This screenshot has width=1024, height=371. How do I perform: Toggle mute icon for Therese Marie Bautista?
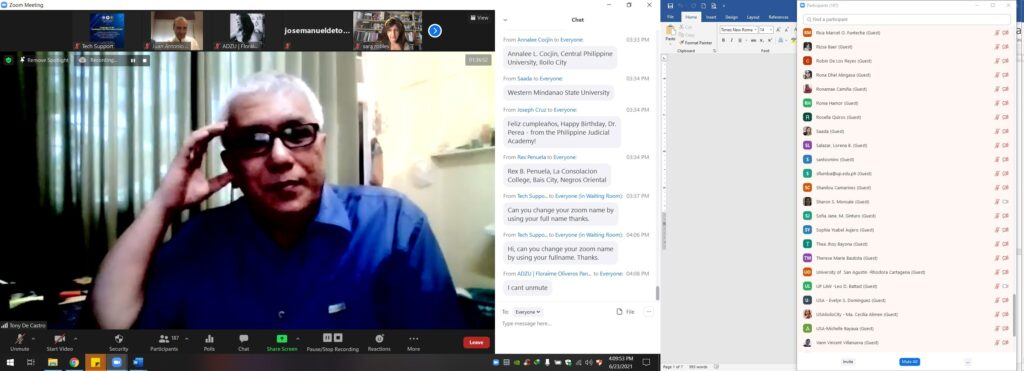[x=997, y=258]
